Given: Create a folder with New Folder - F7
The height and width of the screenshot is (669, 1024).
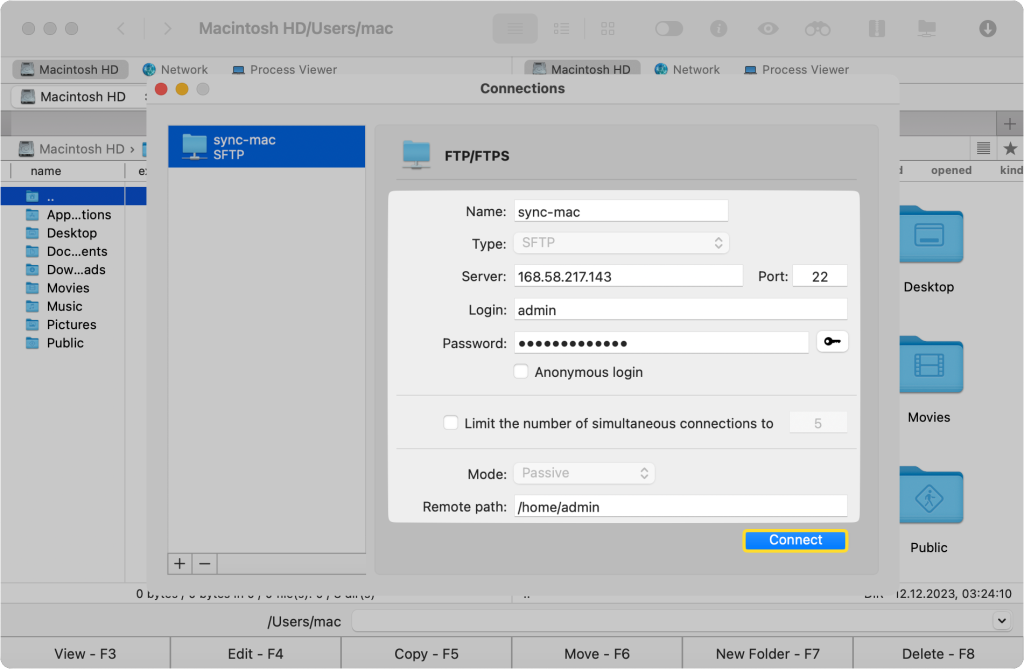Looking at the screenshot, I should point(767,653).
